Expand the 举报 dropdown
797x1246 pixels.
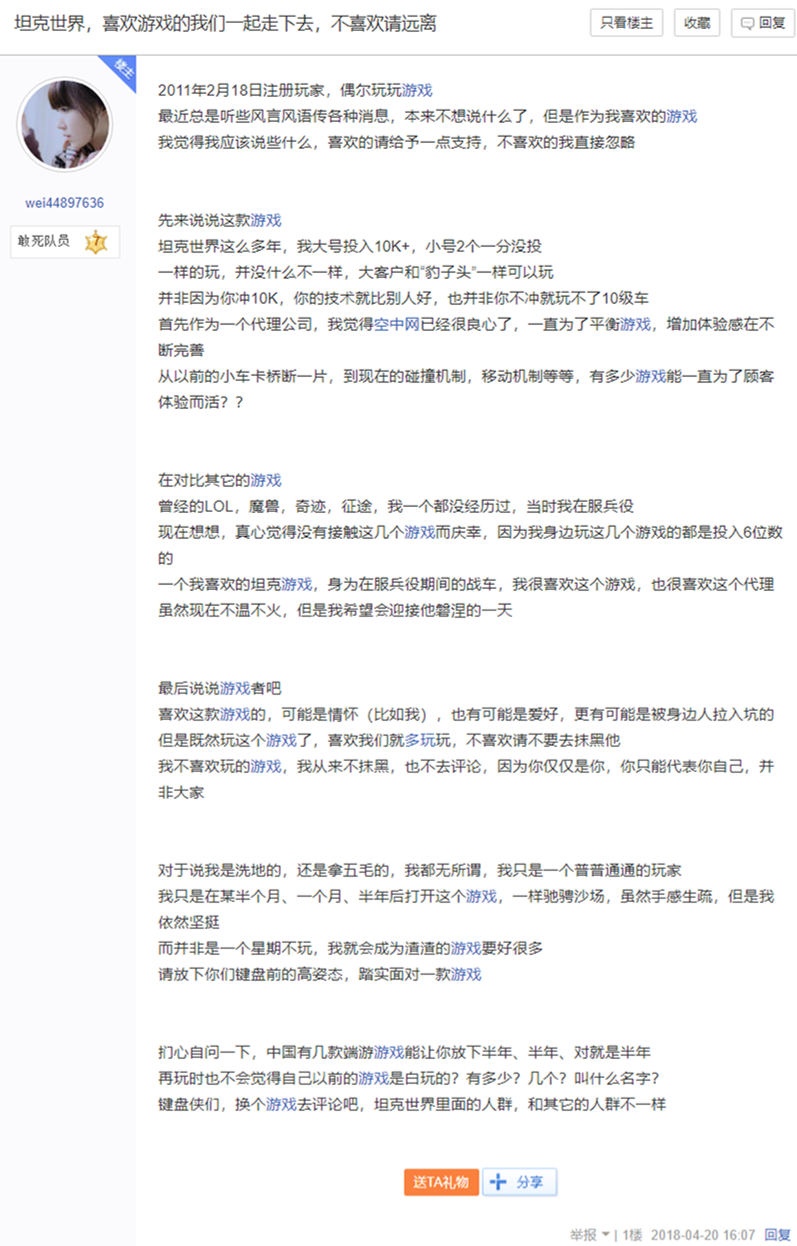pos(590,1235)
